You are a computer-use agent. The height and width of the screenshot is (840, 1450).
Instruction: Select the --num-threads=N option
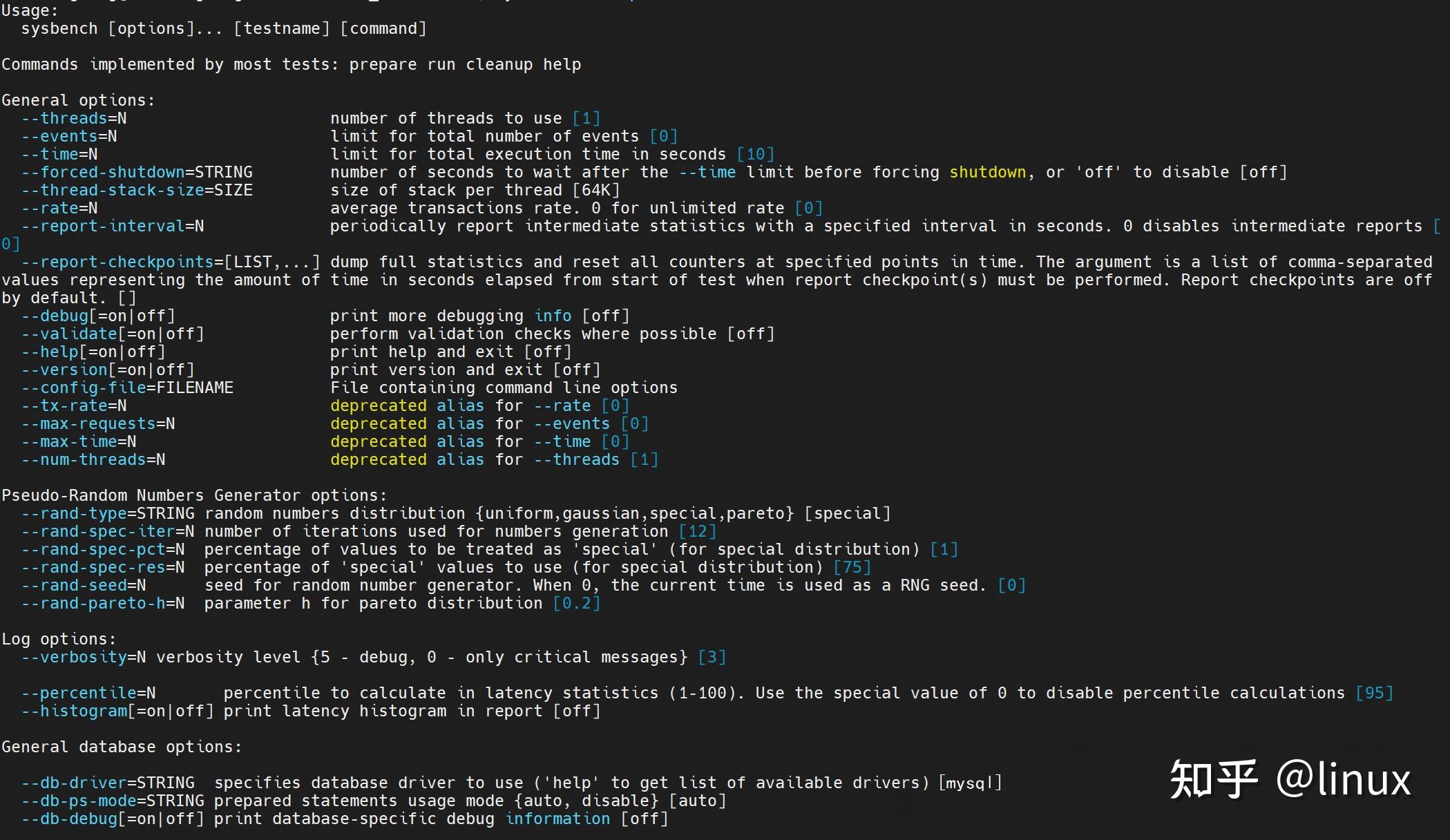tap(93, 459)
